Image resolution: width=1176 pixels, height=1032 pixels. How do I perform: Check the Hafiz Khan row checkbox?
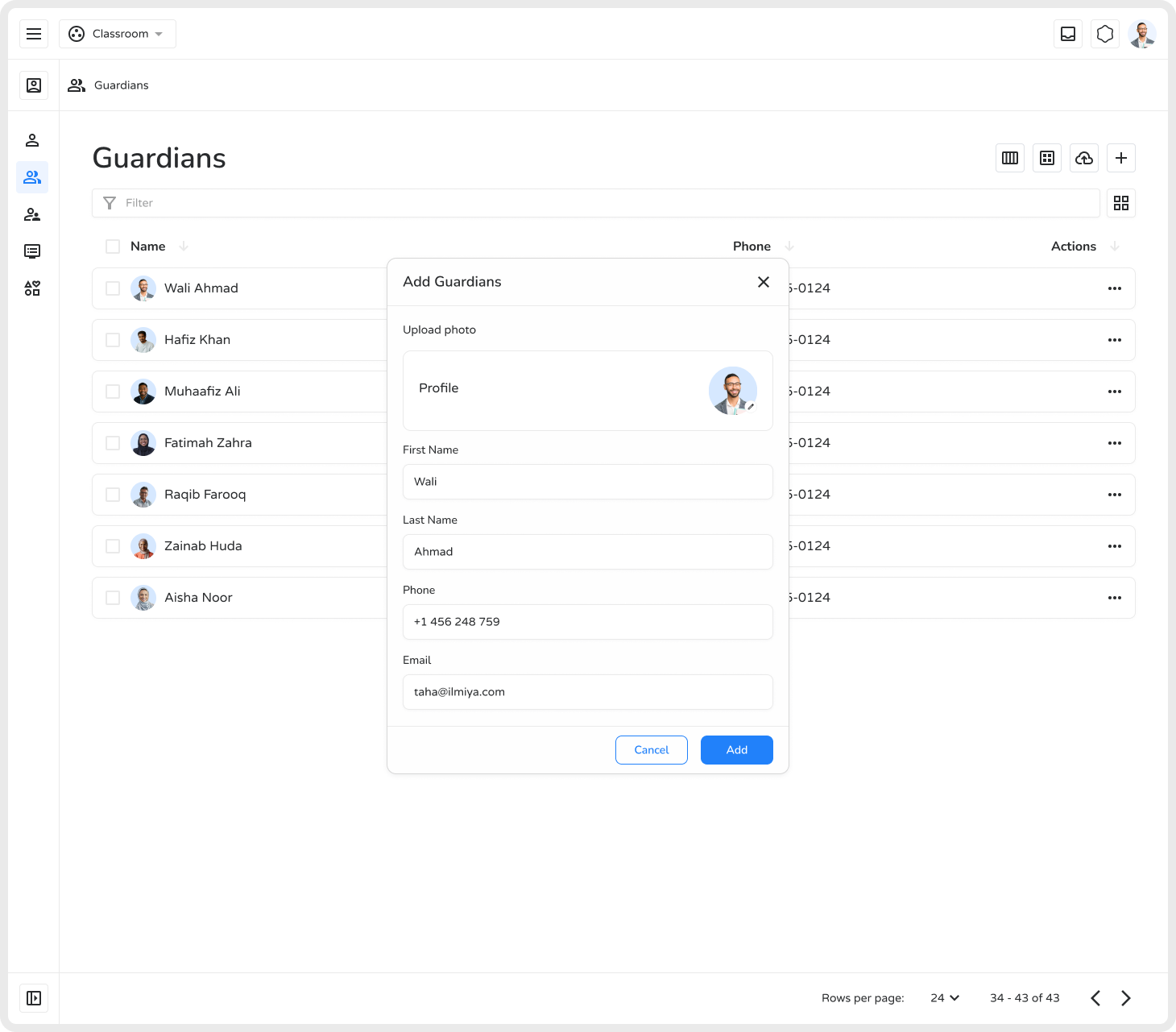tap(113, 340)
